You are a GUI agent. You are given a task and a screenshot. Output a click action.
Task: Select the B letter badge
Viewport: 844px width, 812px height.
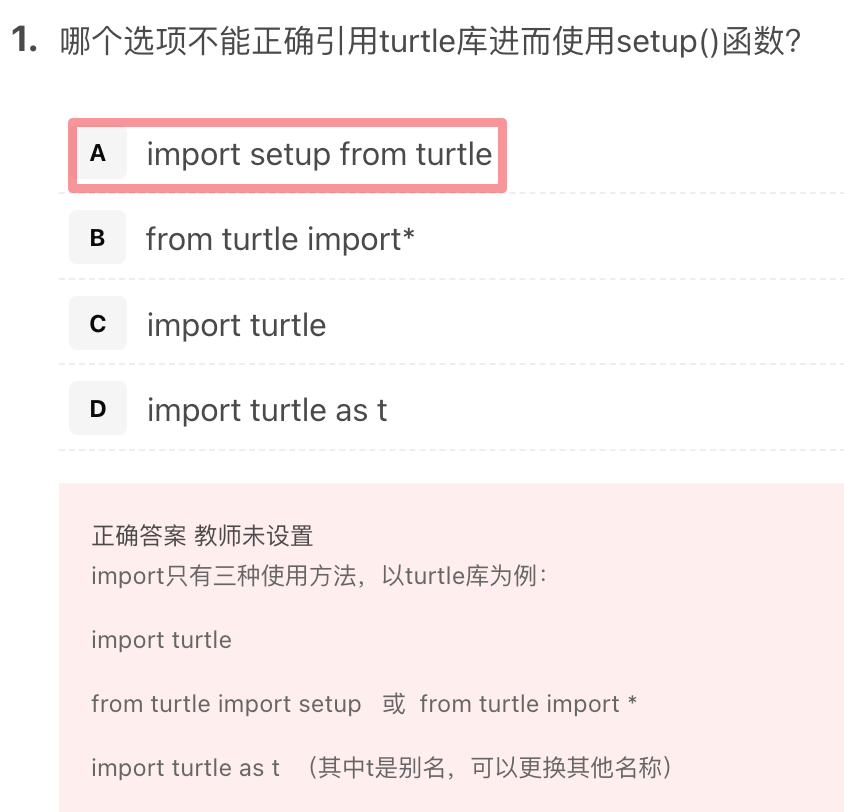point(97,237)
